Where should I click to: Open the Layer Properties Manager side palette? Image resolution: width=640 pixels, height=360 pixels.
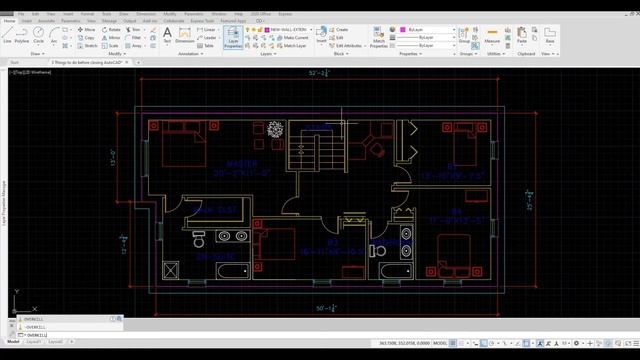[x=4, y=203]
